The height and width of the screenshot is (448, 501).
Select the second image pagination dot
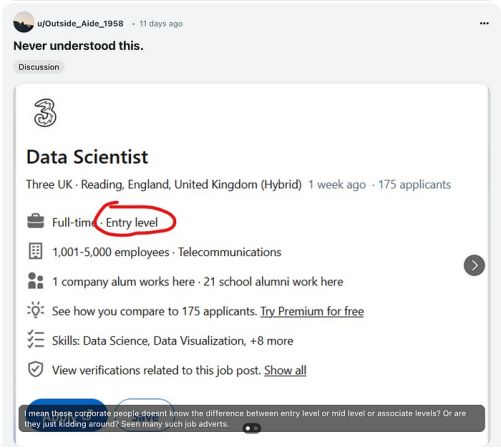(x=256, y=428)
